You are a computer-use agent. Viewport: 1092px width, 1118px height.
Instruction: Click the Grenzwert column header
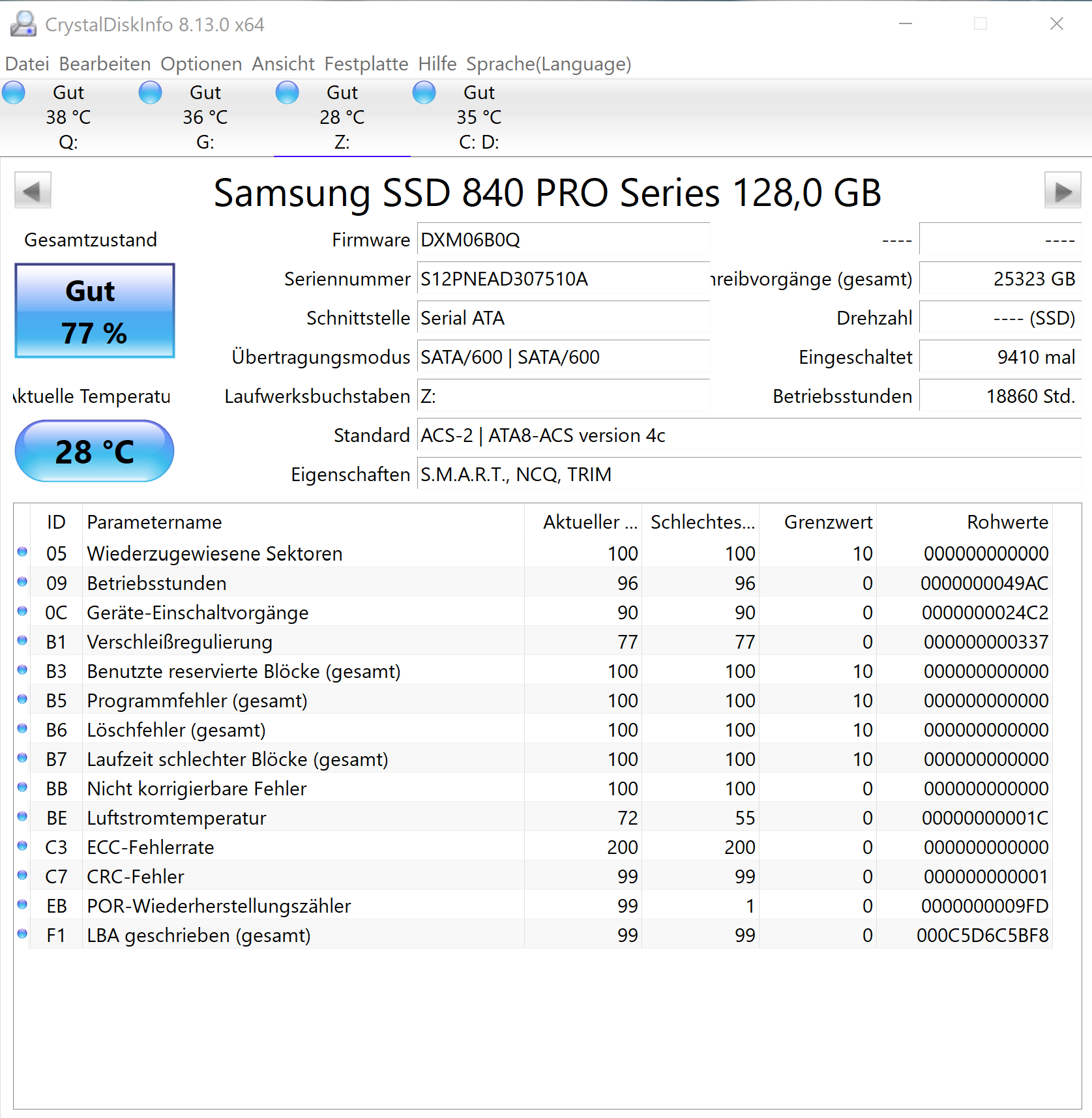click(x=818, y=522)
